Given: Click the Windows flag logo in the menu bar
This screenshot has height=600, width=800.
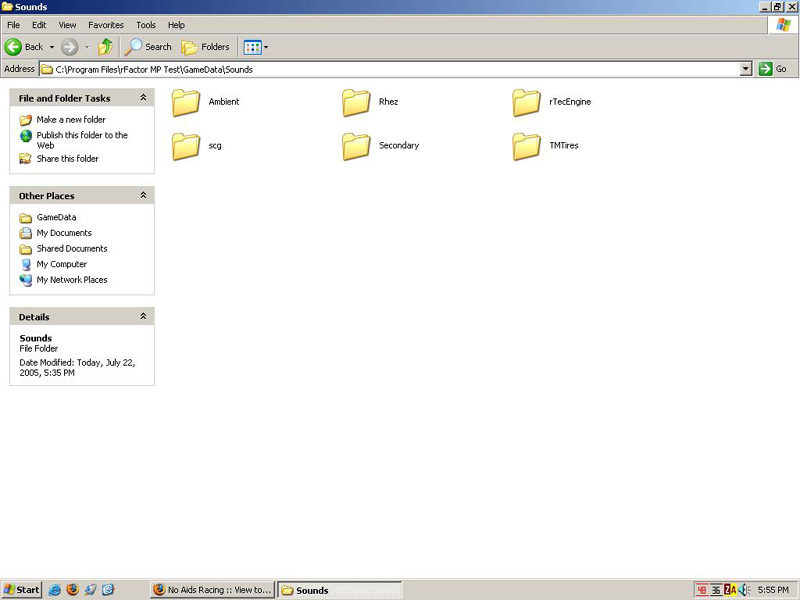Looking at the screenshot, I should tap(783, 25).
